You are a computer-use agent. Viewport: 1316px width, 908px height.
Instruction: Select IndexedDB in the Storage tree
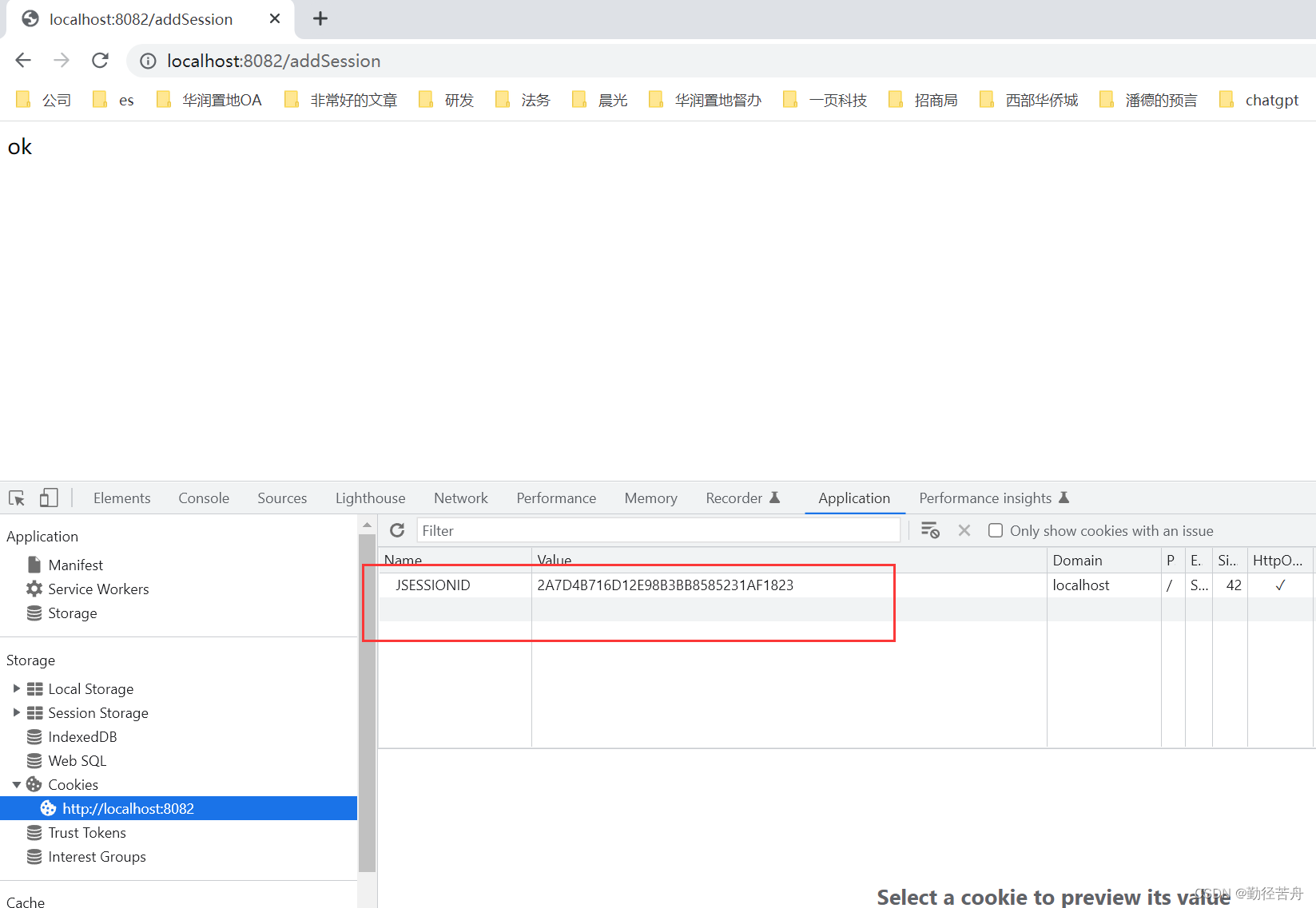pos(82,736)
